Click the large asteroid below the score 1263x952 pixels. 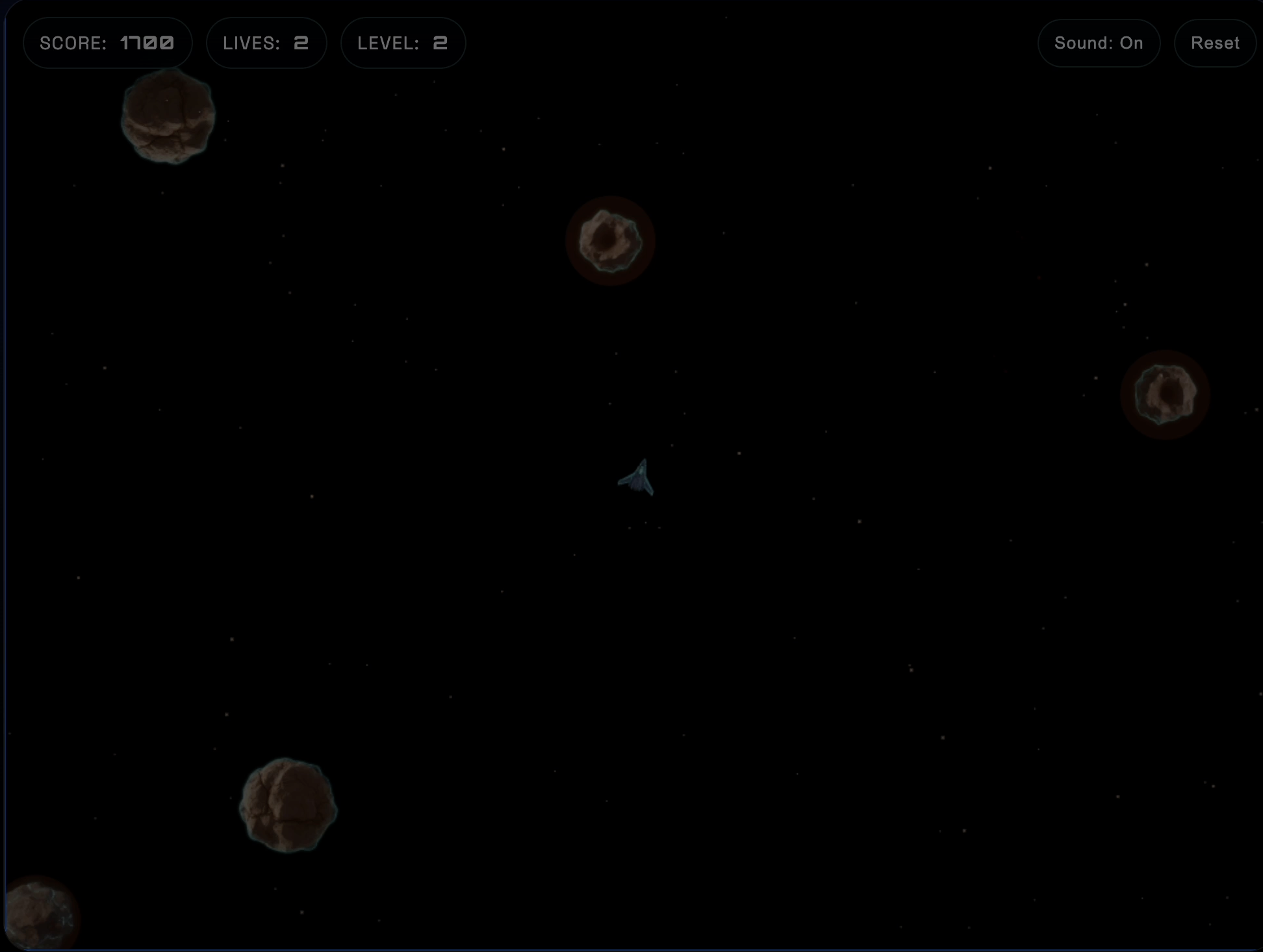(x=168, y=117)
